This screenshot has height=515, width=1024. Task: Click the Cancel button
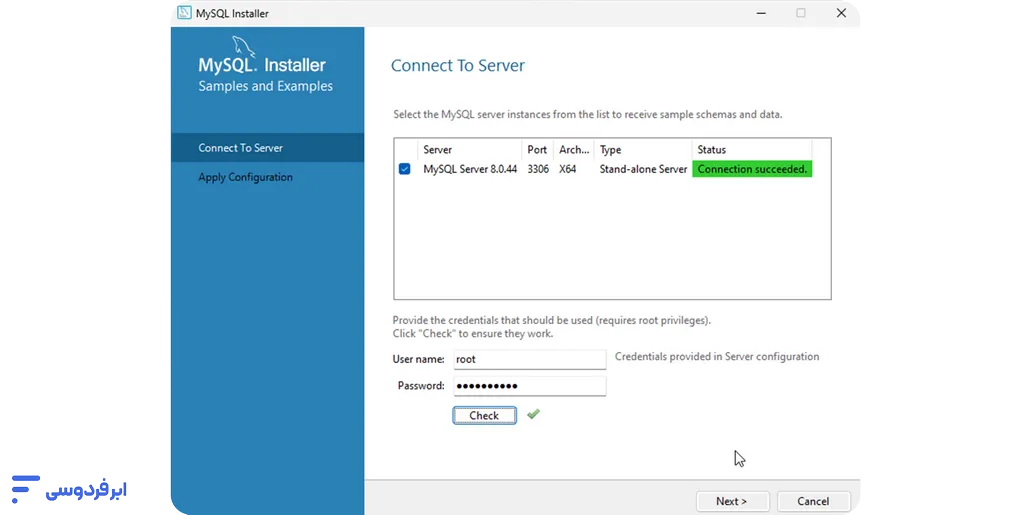813,501
